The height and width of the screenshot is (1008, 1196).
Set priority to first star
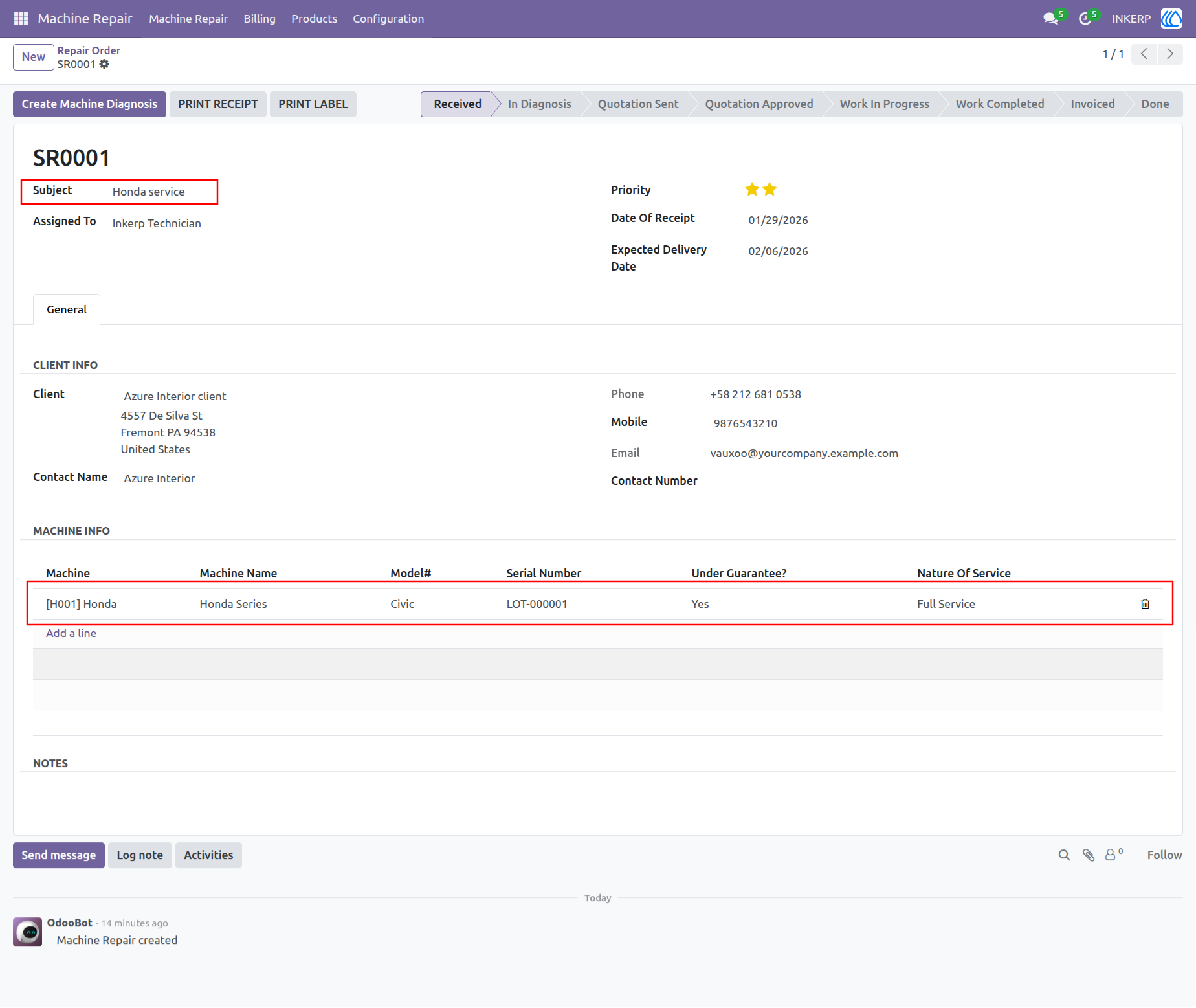tap(752, 189)
